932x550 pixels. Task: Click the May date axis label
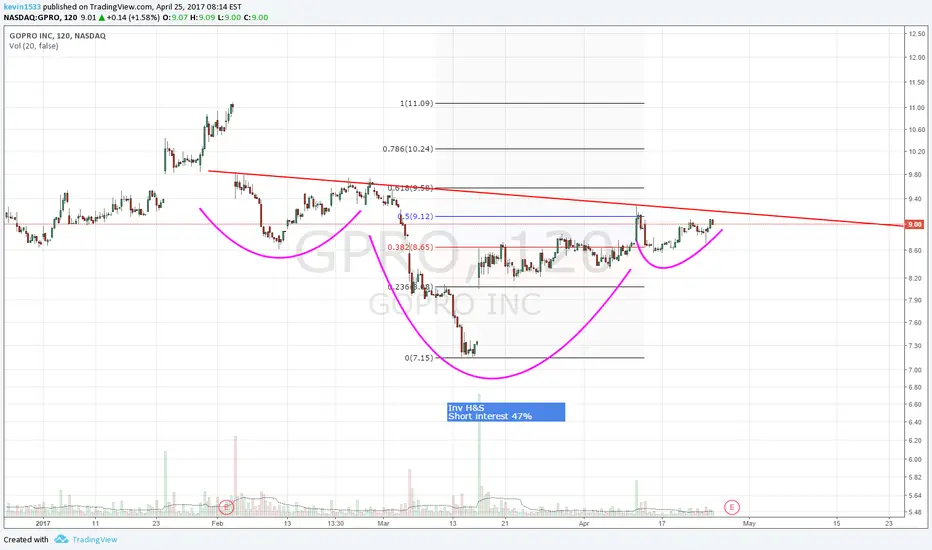749,524
